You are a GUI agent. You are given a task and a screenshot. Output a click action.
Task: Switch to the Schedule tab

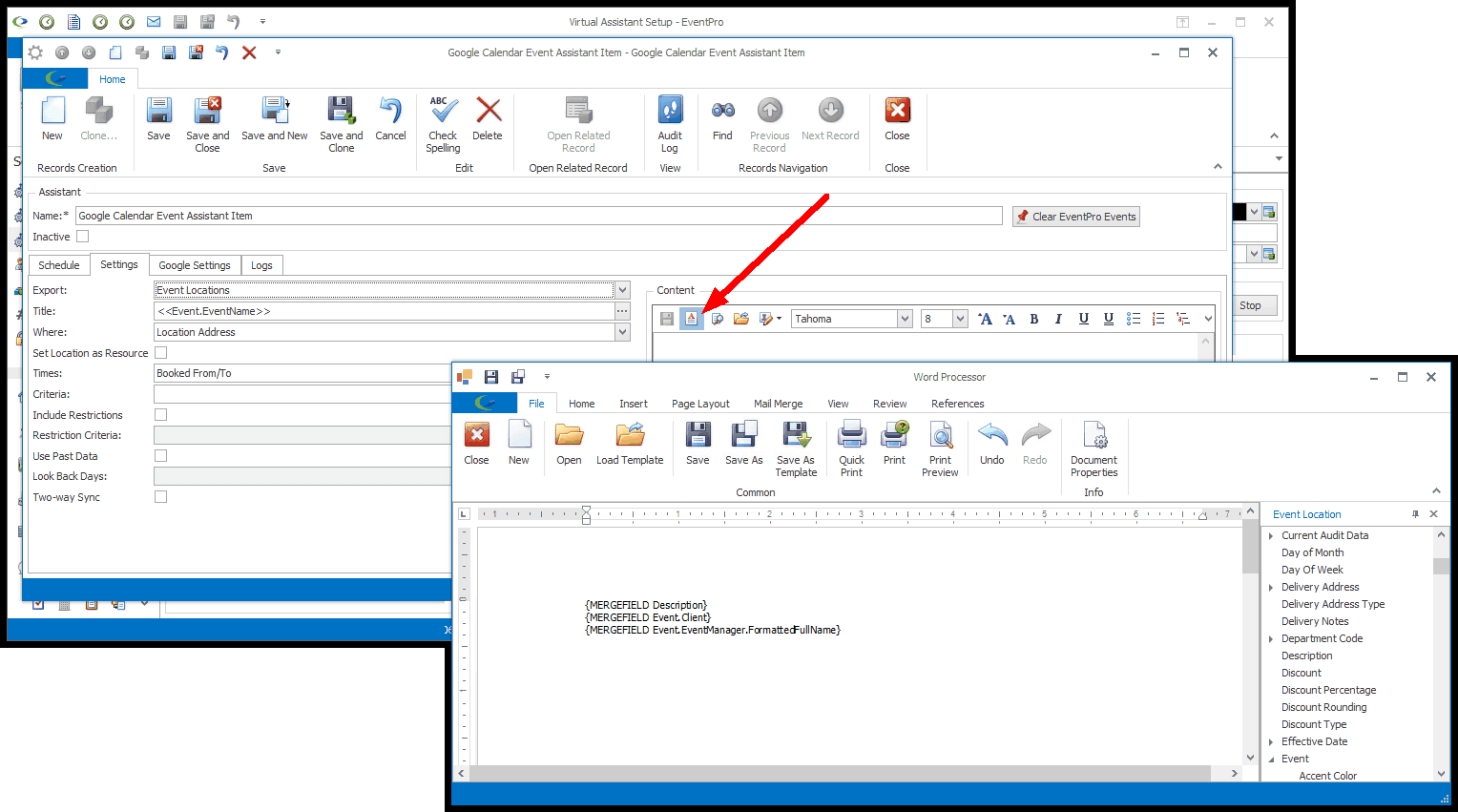[59, 265]
